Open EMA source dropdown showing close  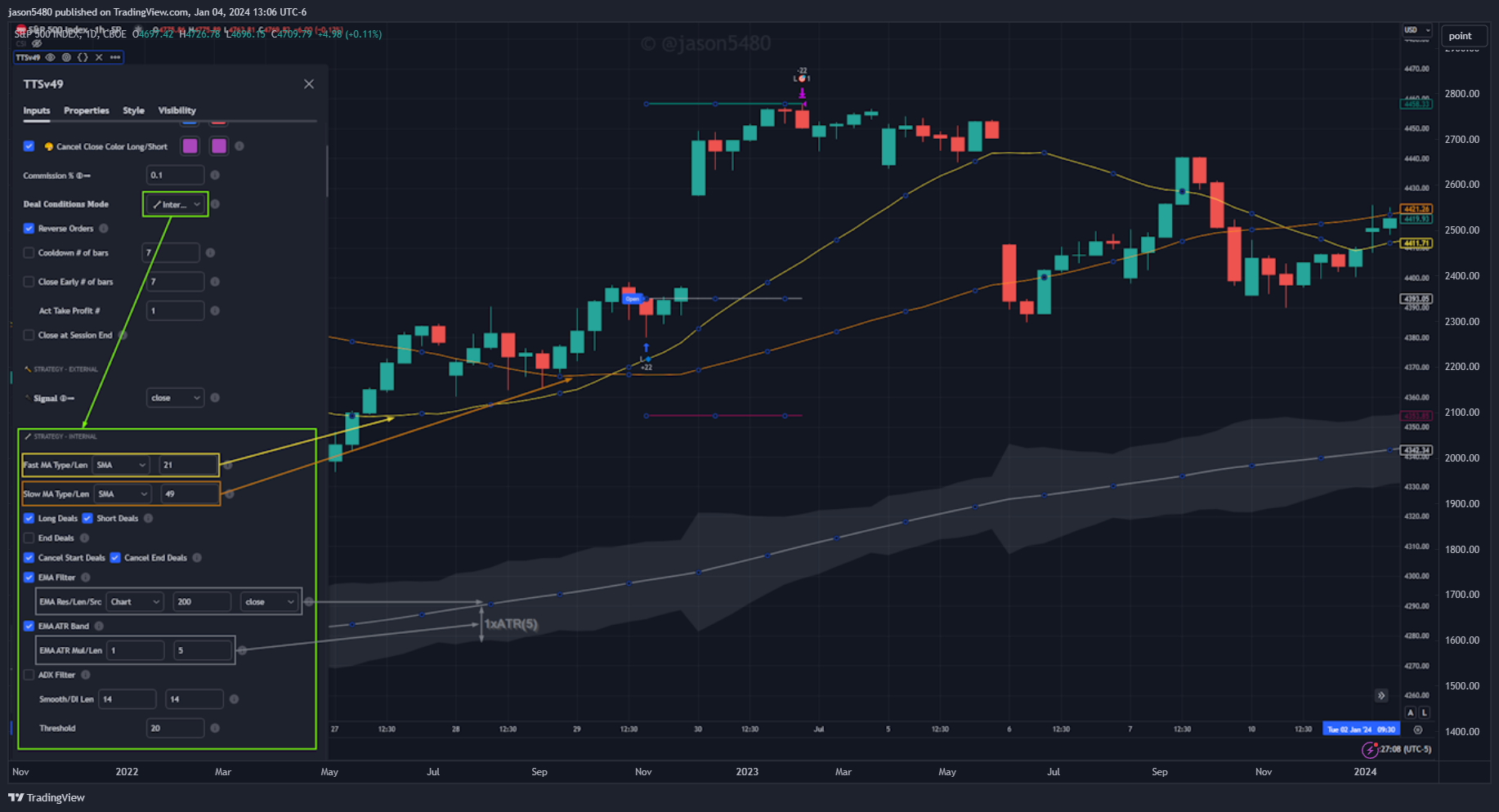[x=269, y=602]
